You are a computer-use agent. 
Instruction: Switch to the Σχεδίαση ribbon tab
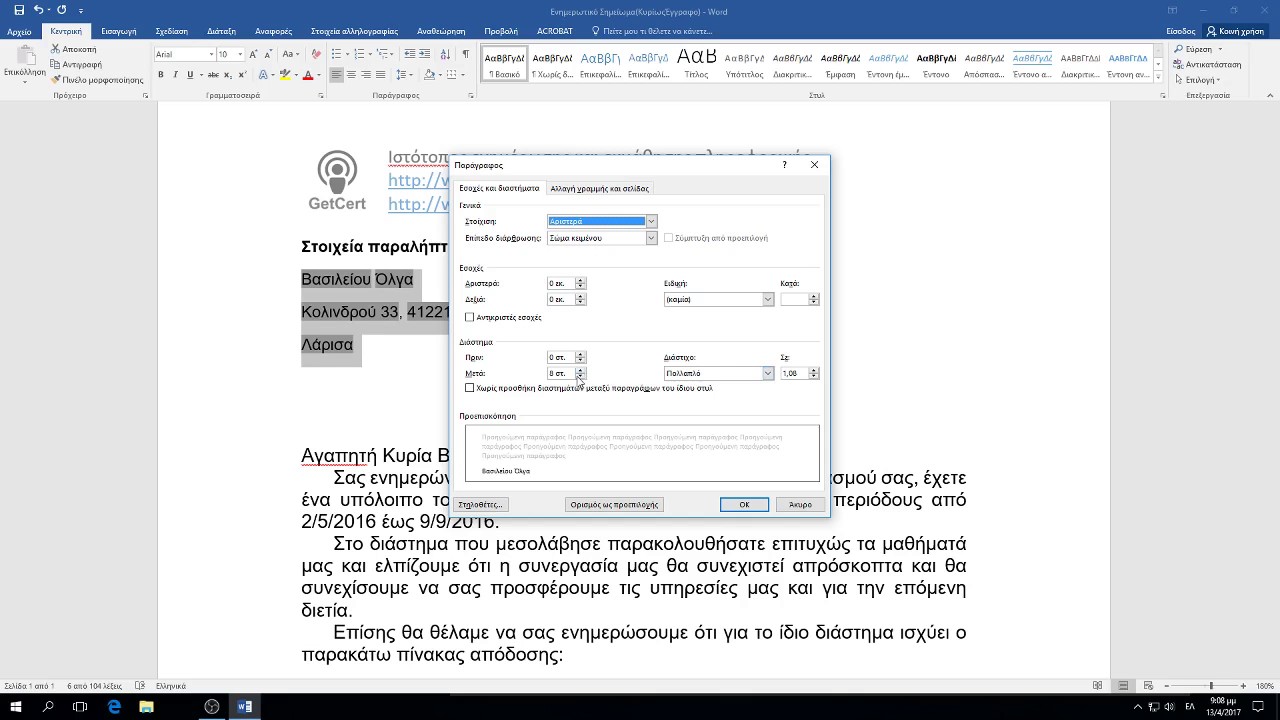pos(171,31)
